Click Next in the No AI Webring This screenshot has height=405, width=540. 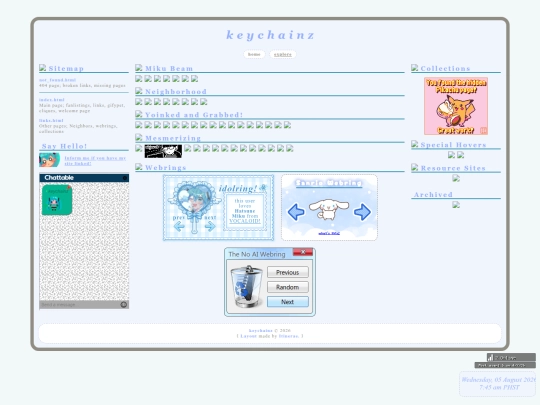click(x=288, y=302)
